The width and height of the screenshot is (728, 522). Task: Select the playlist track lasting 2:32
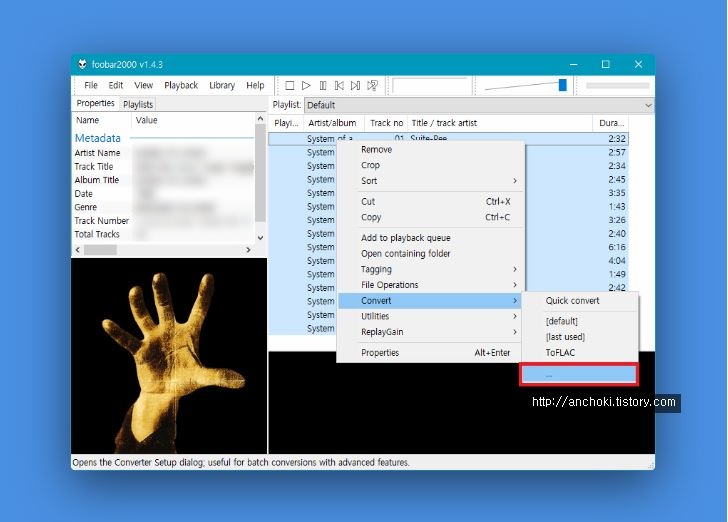(448, 138)
